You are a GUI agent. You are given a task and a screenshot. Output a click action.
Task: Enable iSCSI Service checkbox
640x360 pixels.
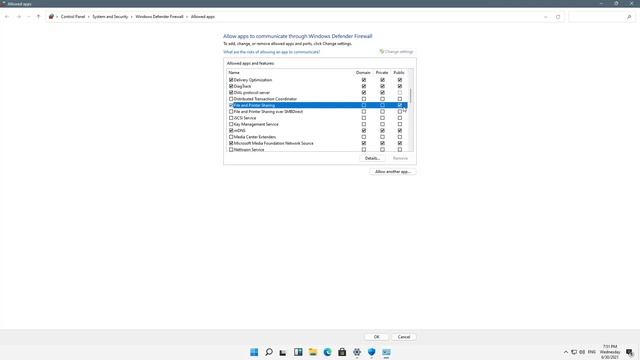pos(231,118)
